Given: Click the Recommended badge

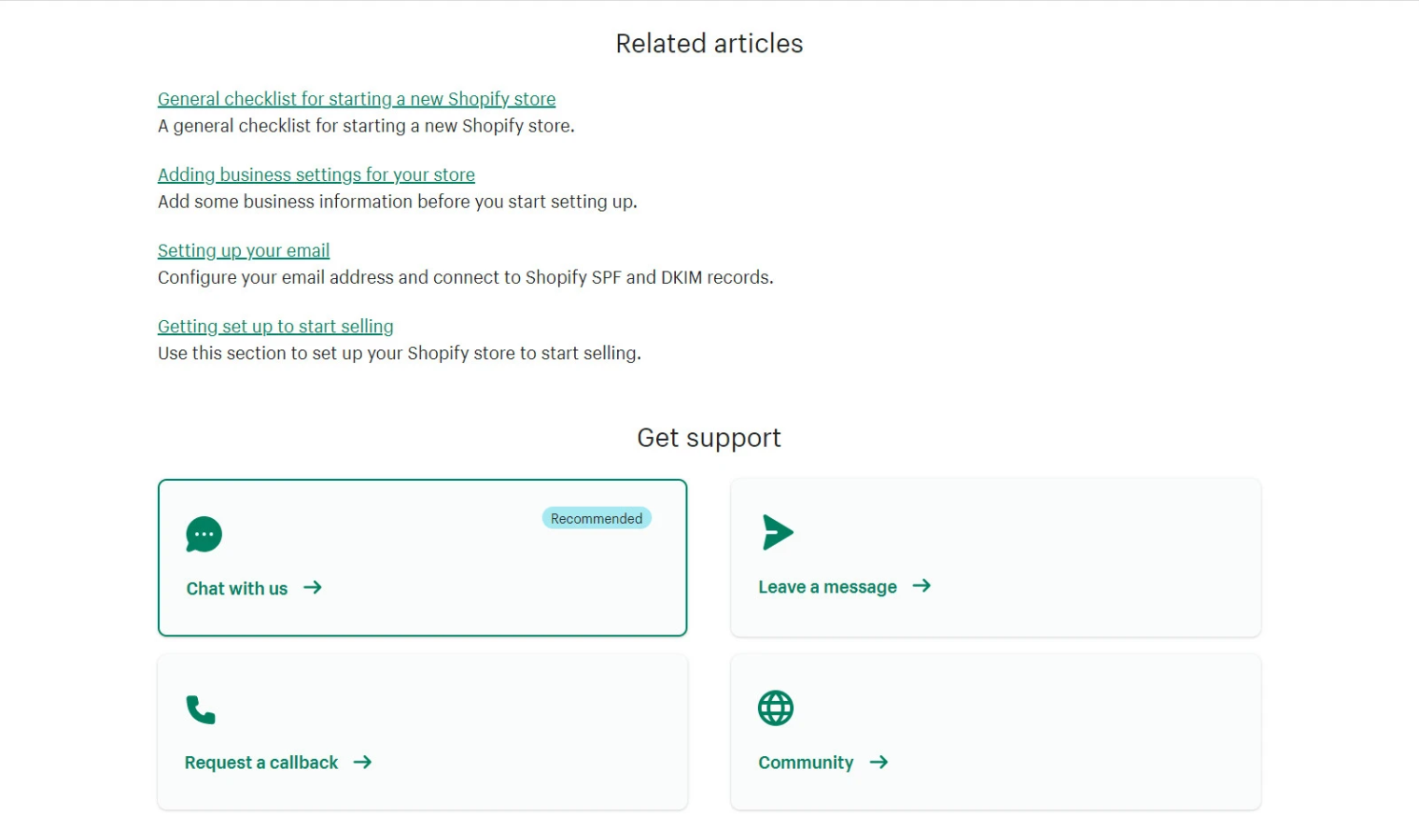Looking at the screenshot, I should pos(596,518).
